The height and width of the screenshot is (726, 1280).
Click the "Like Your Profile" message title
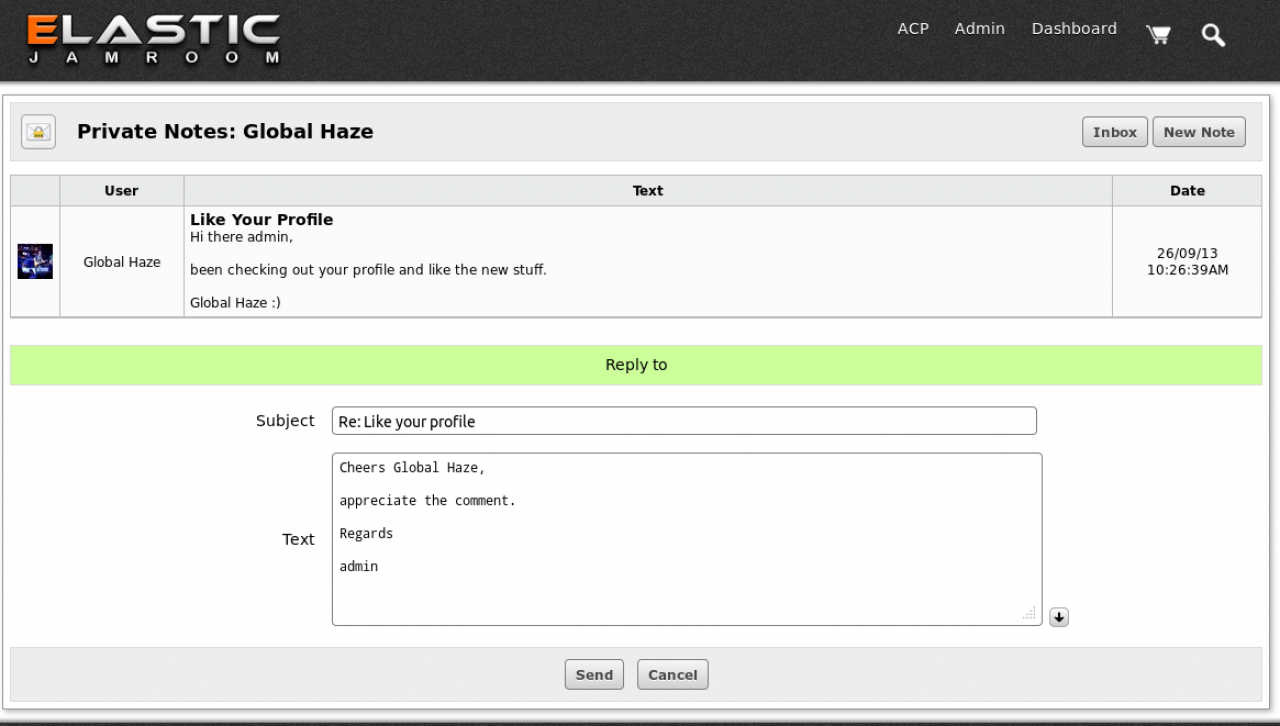[261, 220]
